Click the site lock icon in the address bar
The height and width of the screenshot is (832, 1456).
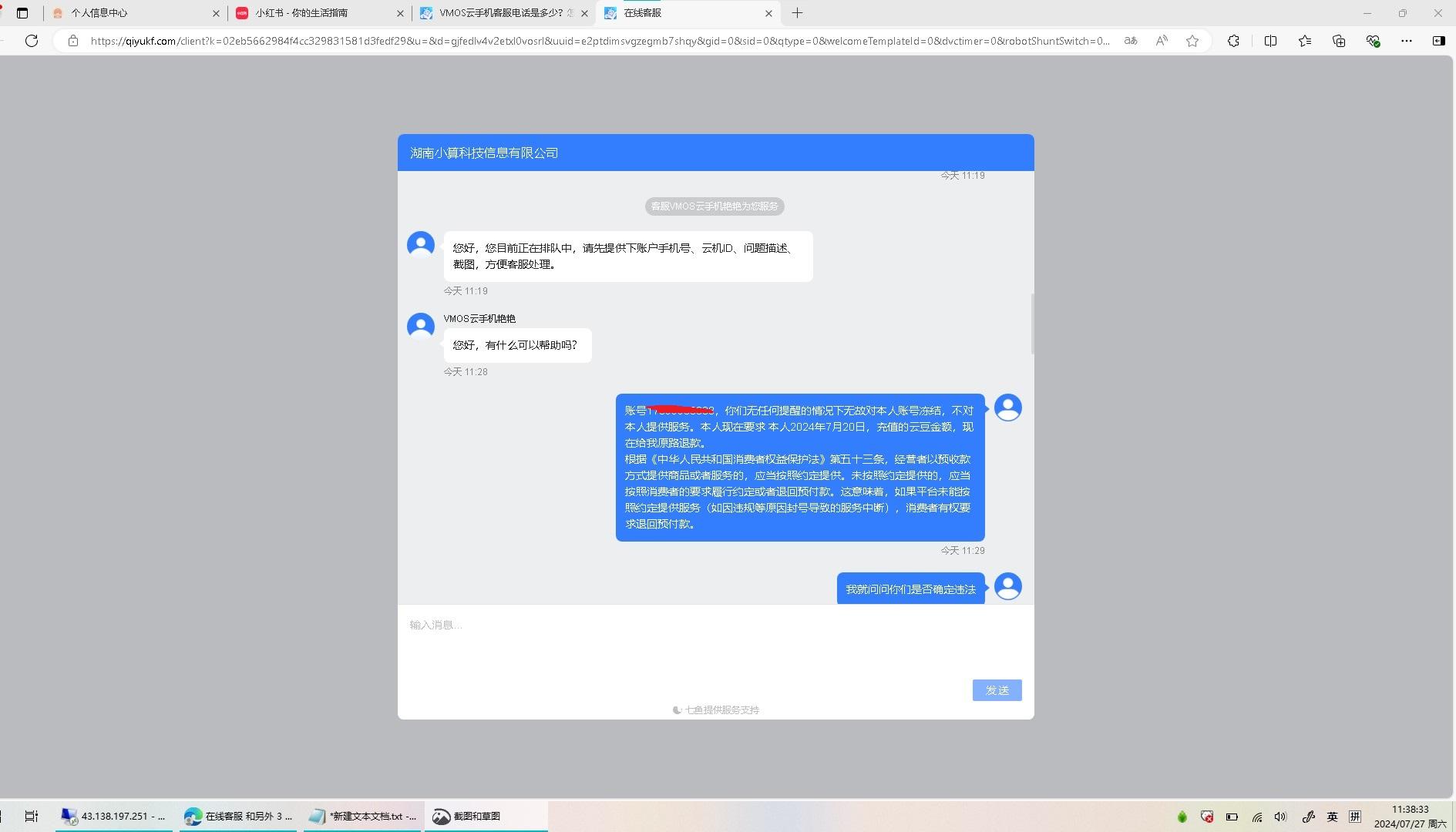(x=73, y=41)
